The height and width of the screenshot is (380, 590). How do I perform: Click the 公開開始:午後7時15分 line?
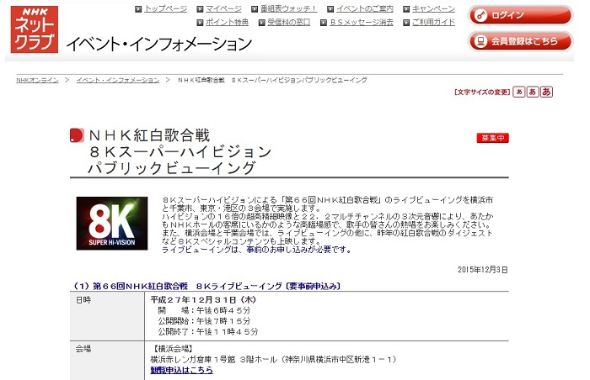[x=204, y=321]
